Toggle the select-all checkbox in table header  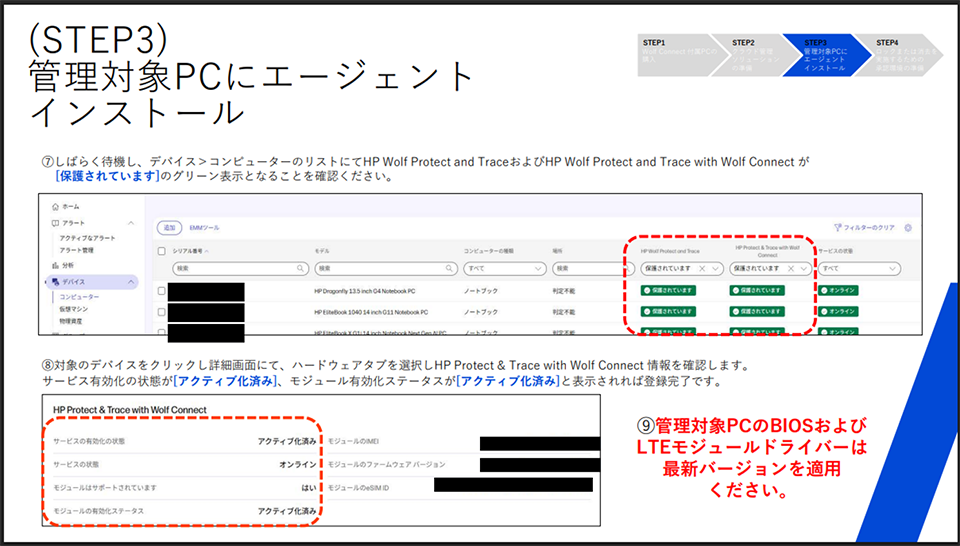point(162,251)
